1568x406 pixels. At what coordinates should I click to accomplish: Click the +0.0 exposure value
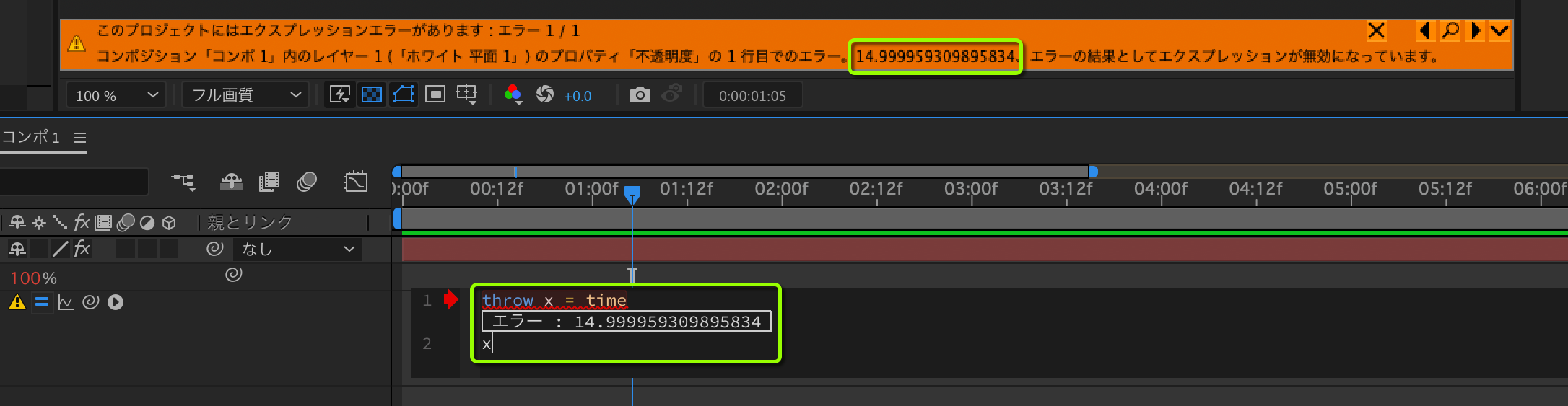click(x=578, y=96)
